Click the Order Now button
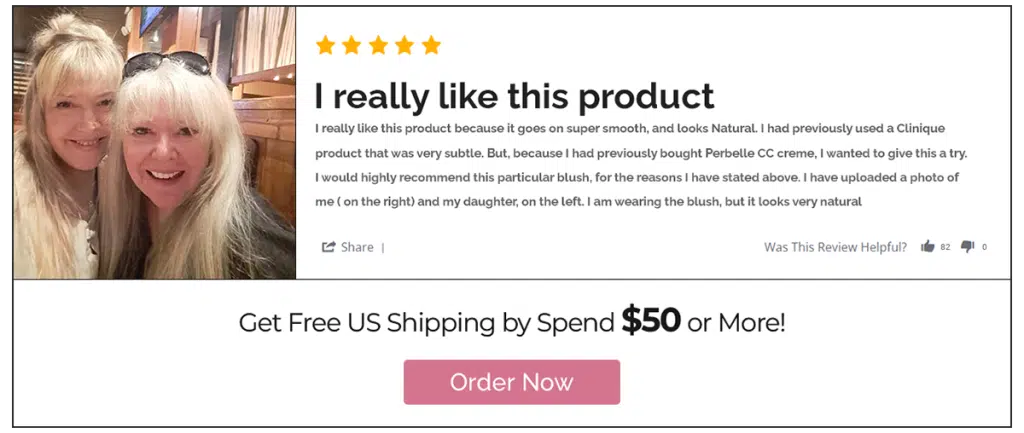 (511, 382)
